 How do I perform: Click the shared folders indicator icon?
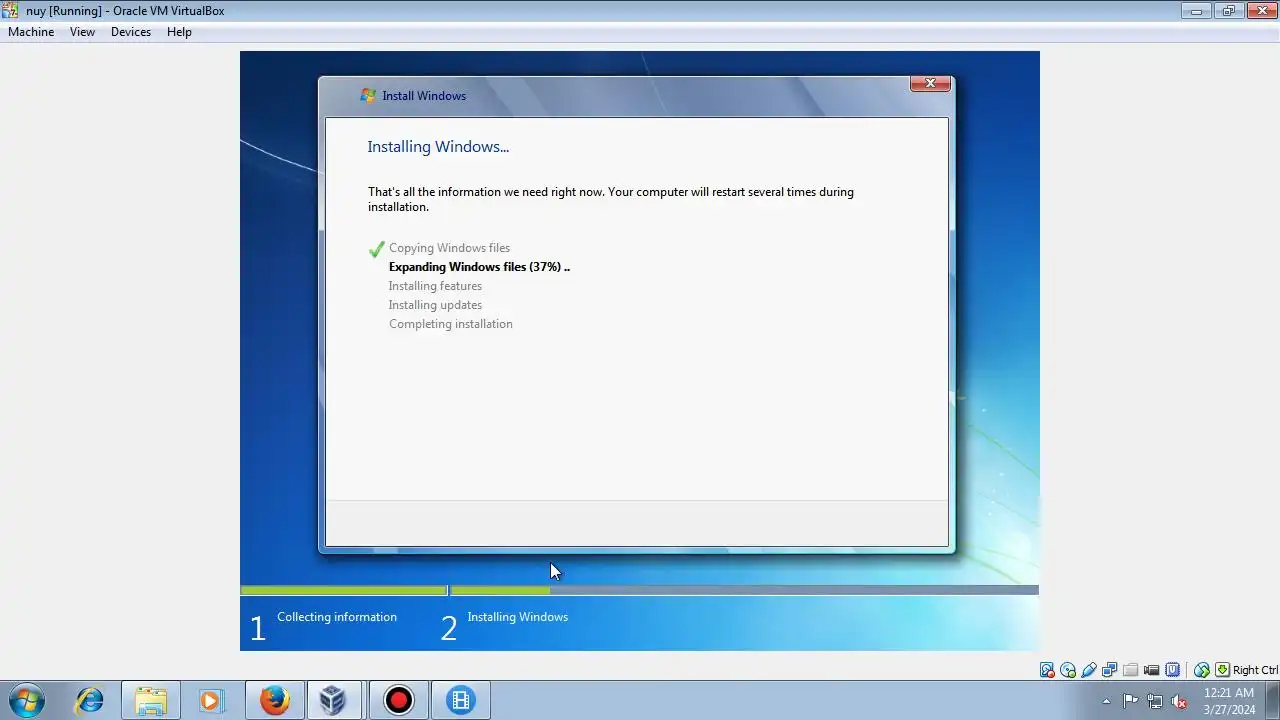[x=1131, y=670]
